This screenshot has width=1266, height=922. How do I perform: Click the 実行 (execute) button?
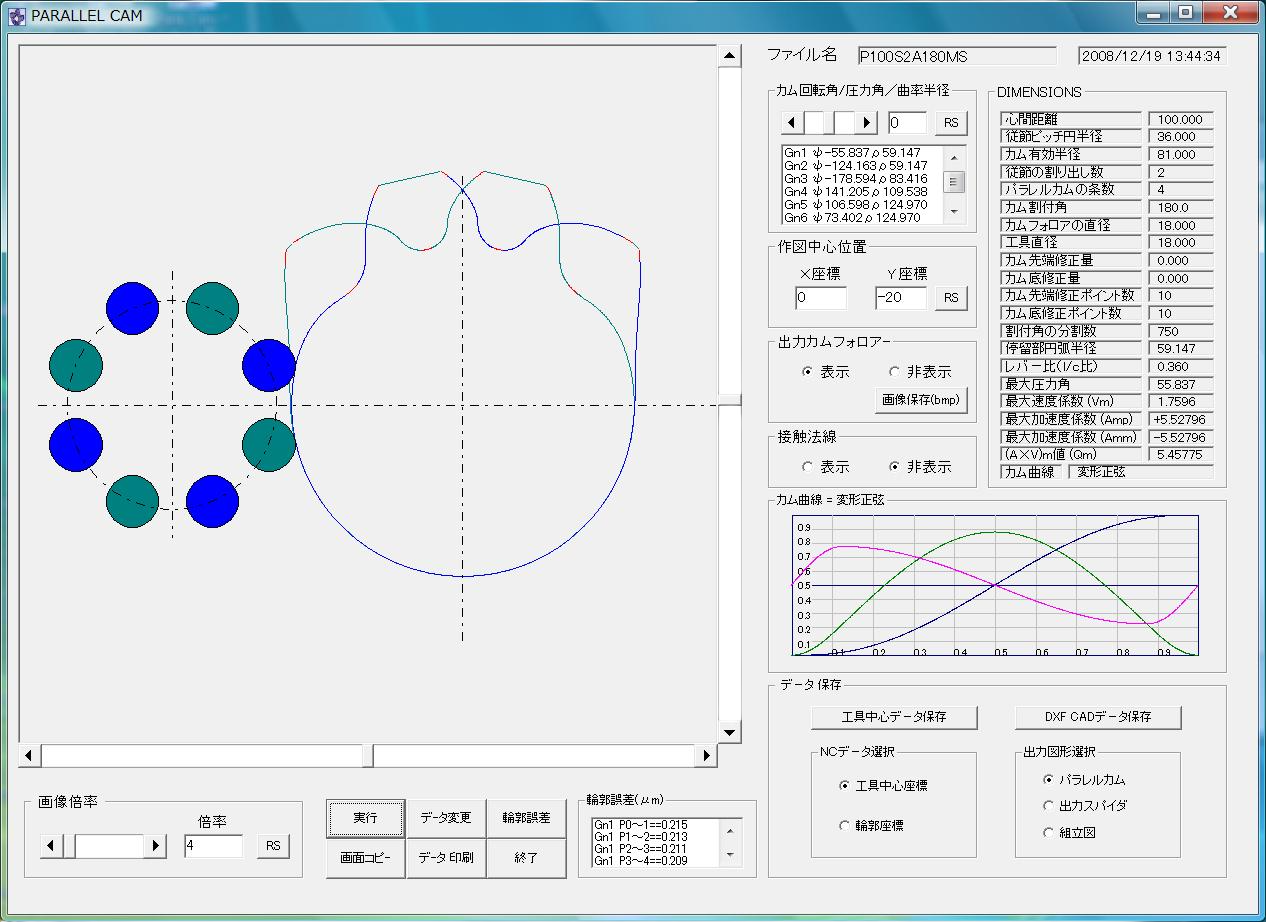point(365,818)
